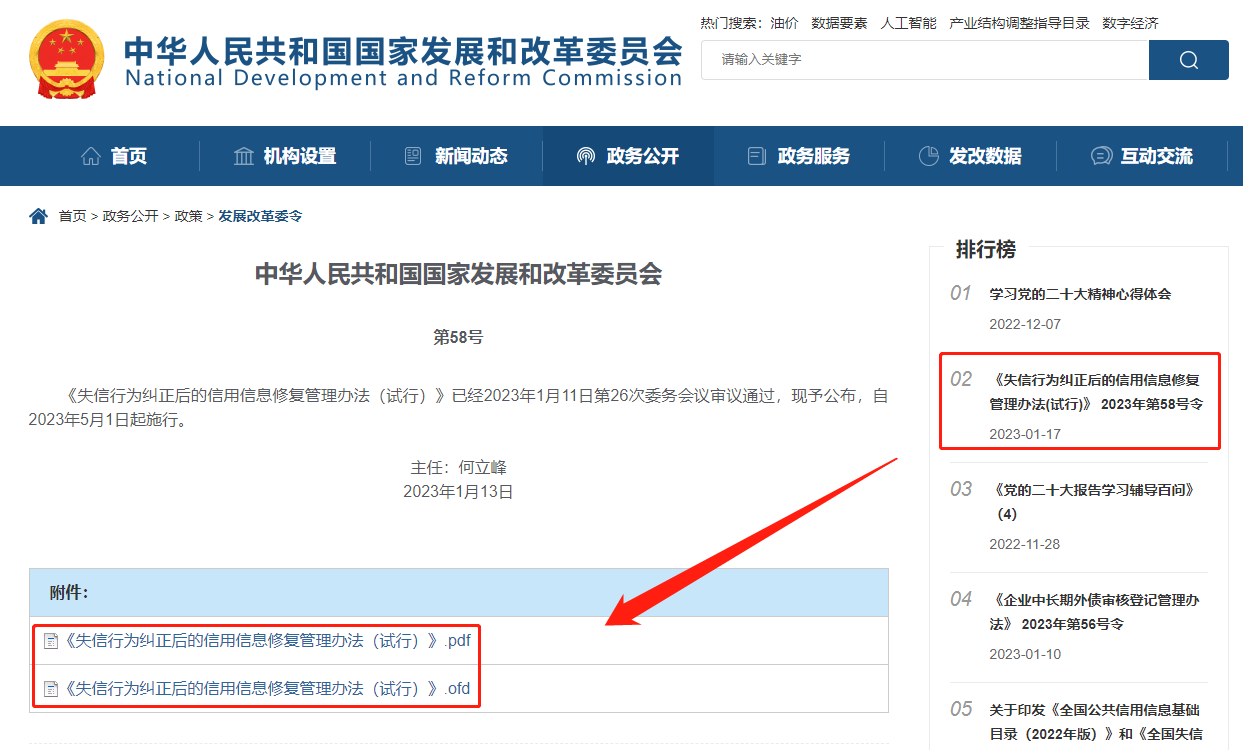
Task: Go to the 新闻动态 section
Action: click(x=456, y=156)
